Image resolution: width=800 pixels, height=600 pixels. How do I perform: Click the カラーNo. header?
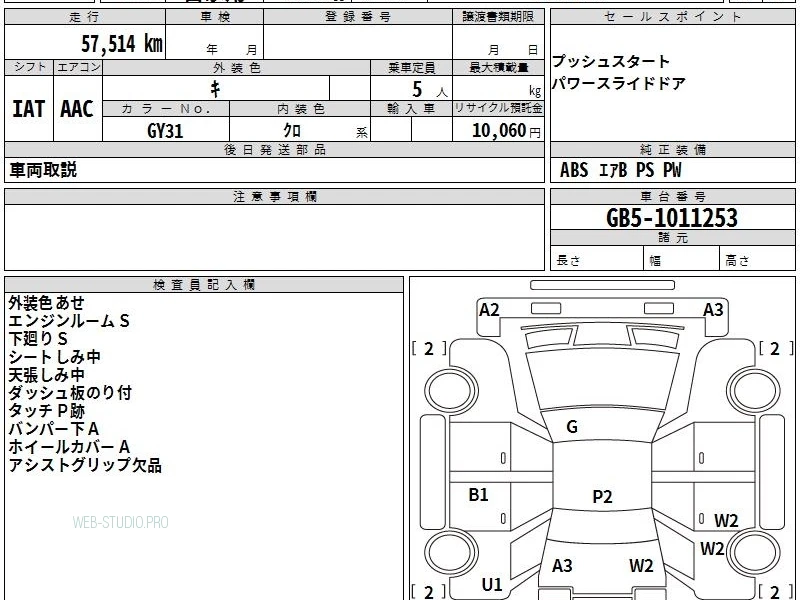166,109
